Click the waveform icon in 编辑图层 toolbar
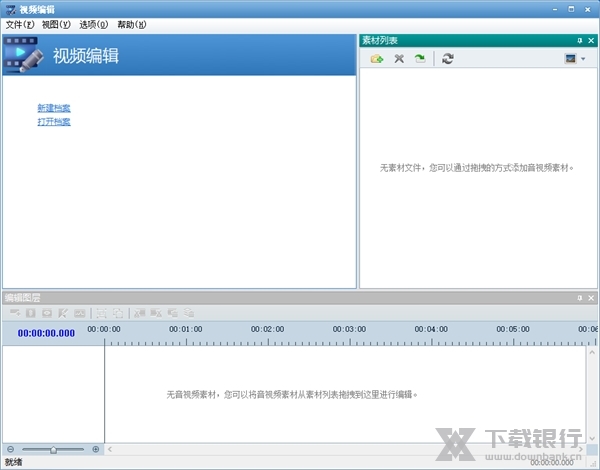The width and height of the screenshot is (600, 470). 80,313
